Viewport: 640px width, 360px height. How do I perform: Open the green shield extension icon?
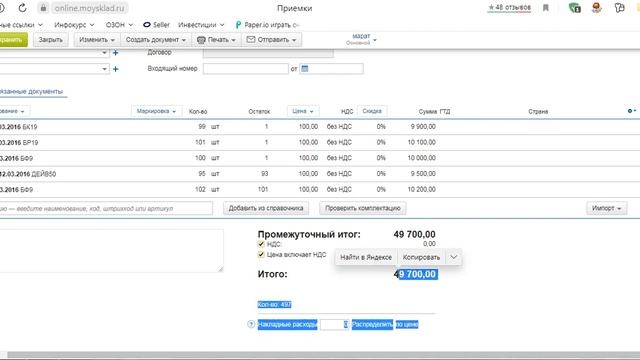click(x=575, y=8)
